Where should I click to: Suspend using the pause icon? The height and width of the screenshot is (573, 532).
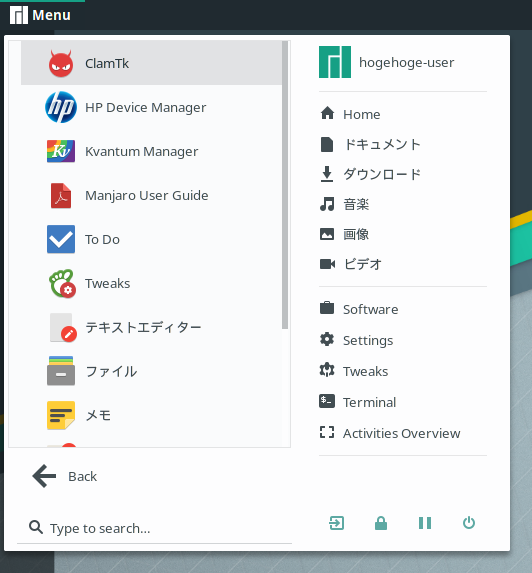tap(425, 523)
